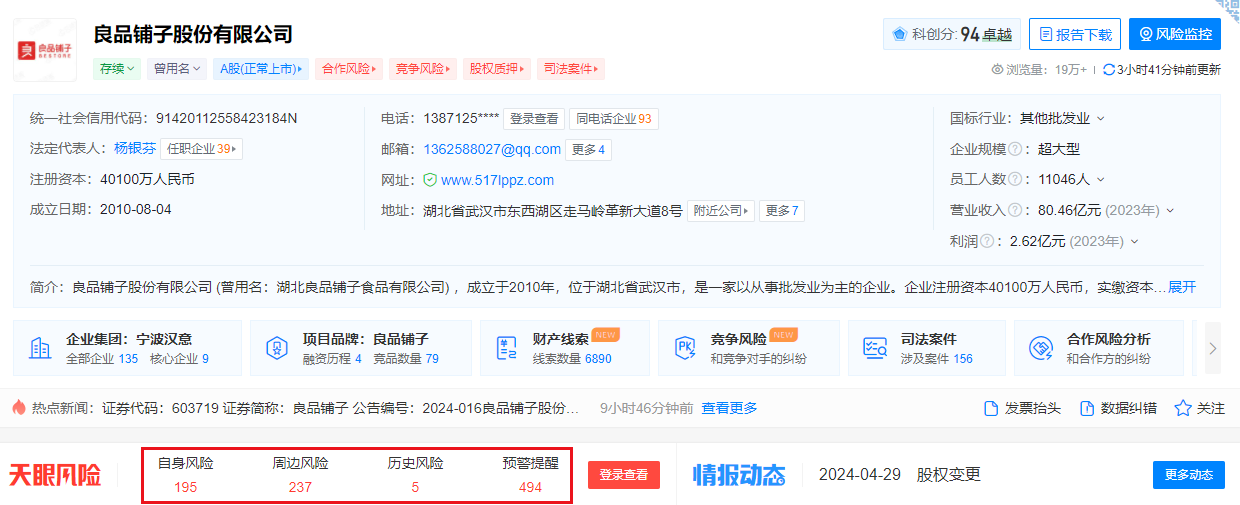Open legal representative 杨银芬 link
The image size is (1240, 505).
pos(135,148)
